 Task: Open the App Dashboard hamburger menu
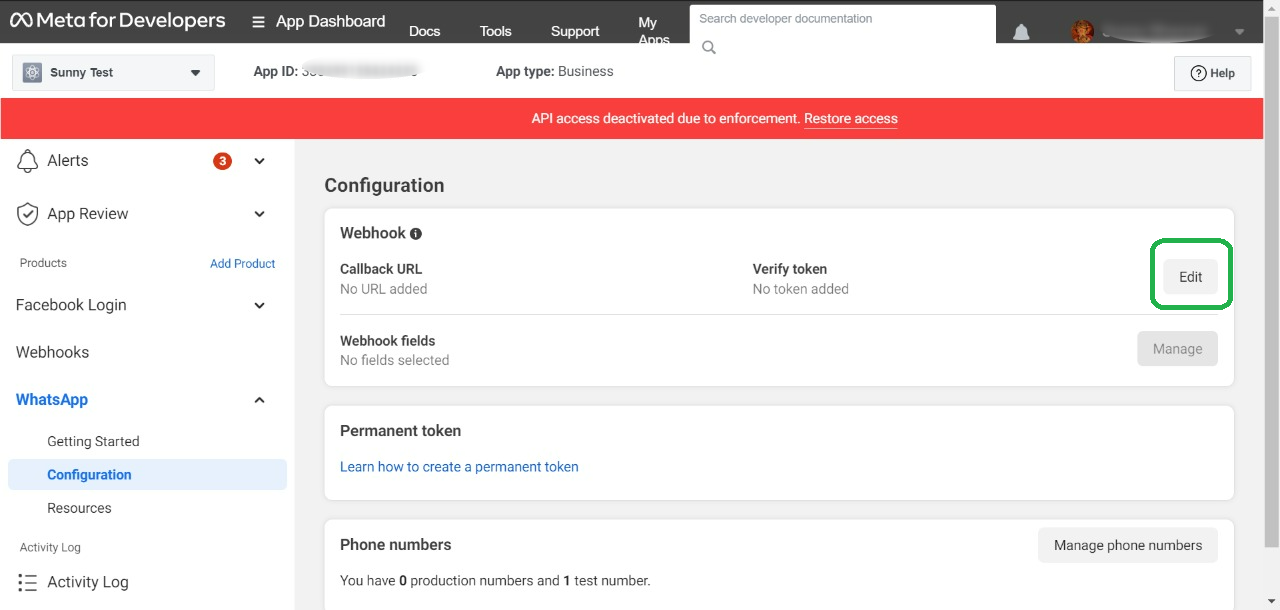258,22
